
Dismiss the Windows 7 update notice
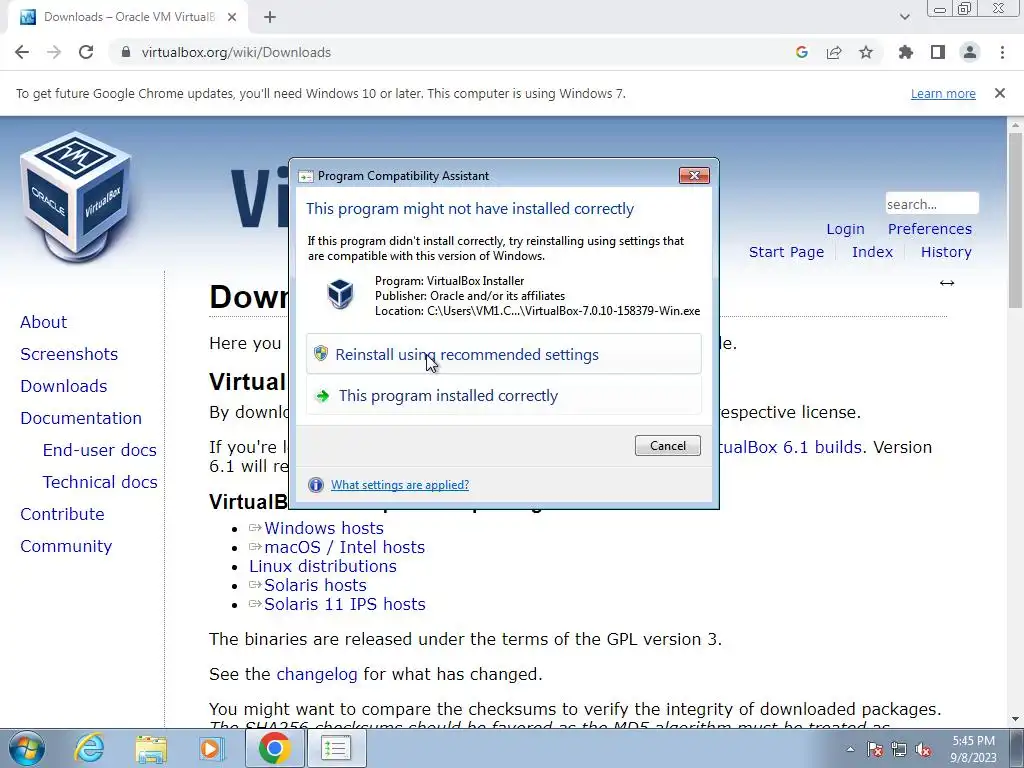click(1000, 93)
